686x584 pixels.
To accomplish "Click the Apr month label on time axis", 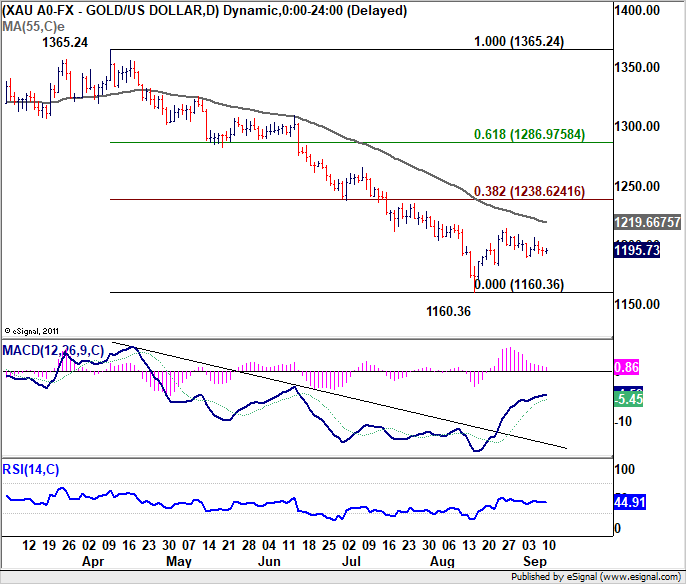I will click(93, 561).
